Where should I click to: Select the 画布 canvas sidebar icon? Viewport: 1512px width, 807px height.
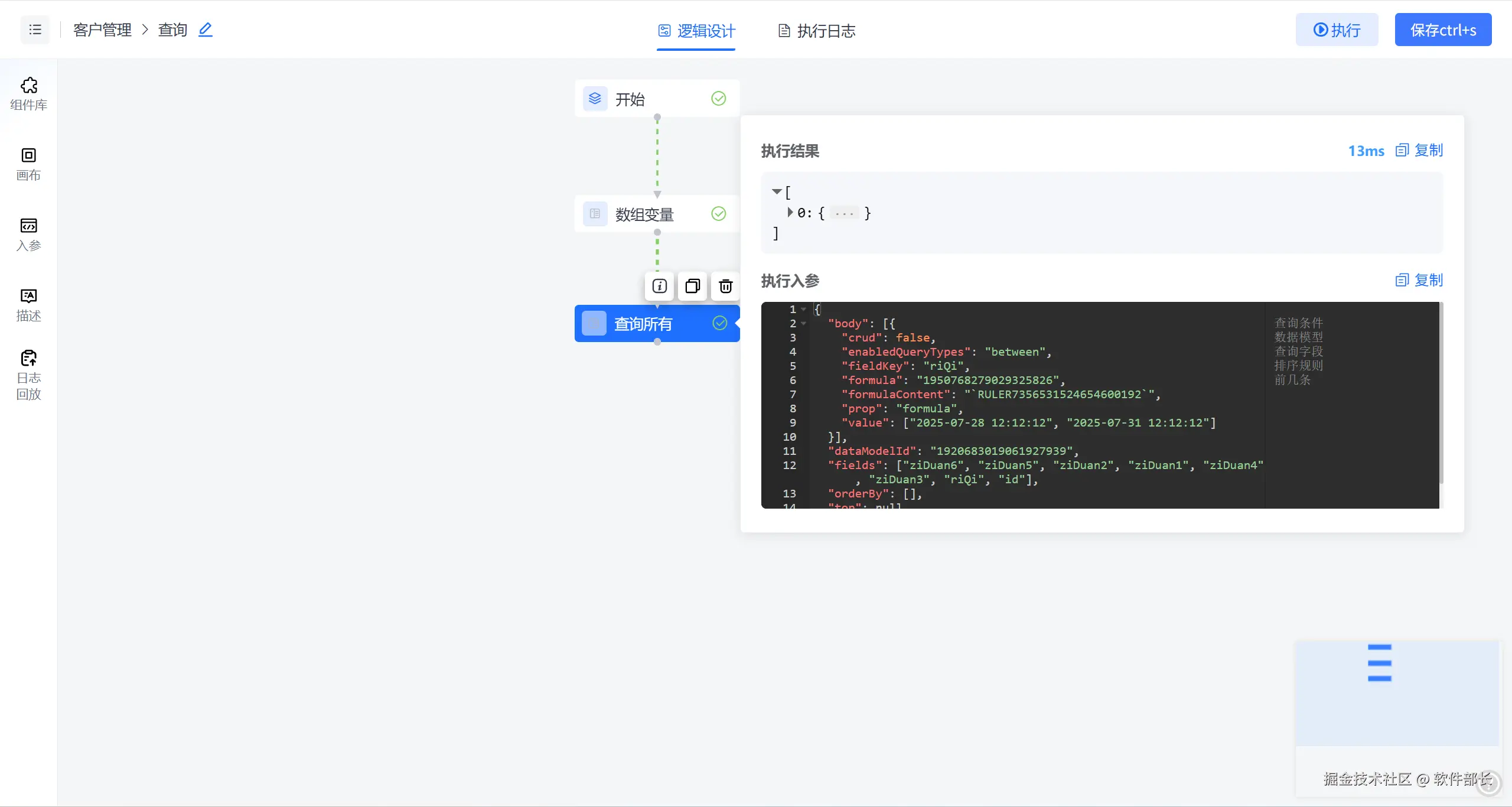pyautogui.click(x=28, y=164)
